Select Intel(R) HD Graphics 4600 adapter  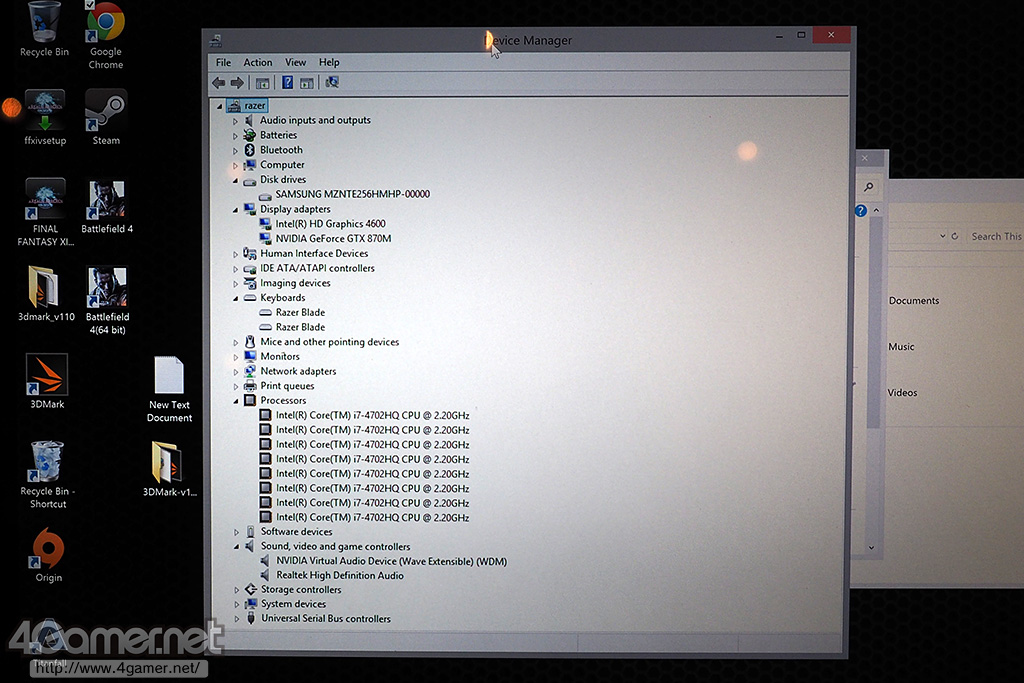tap(330, 224)
